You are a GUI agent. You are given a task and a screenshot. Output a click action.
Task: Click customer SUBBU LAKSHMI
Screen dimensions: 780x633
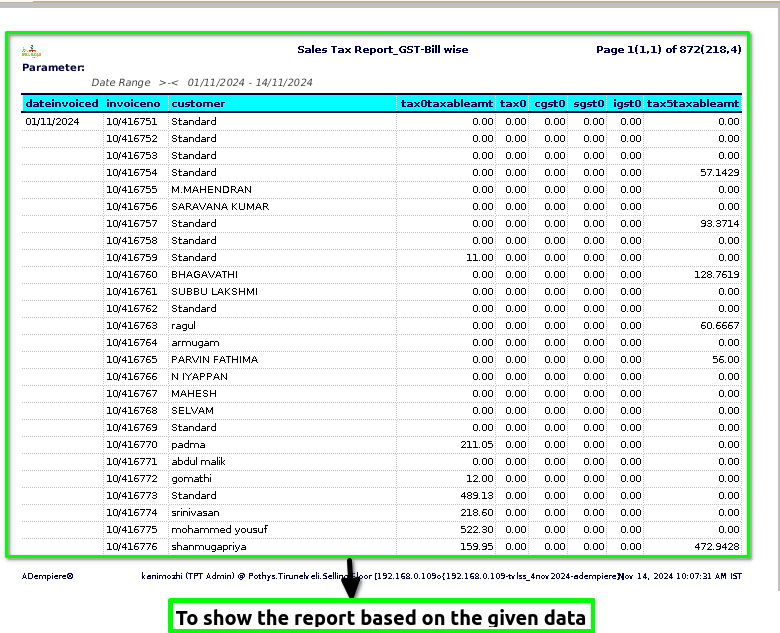(214, 292)
